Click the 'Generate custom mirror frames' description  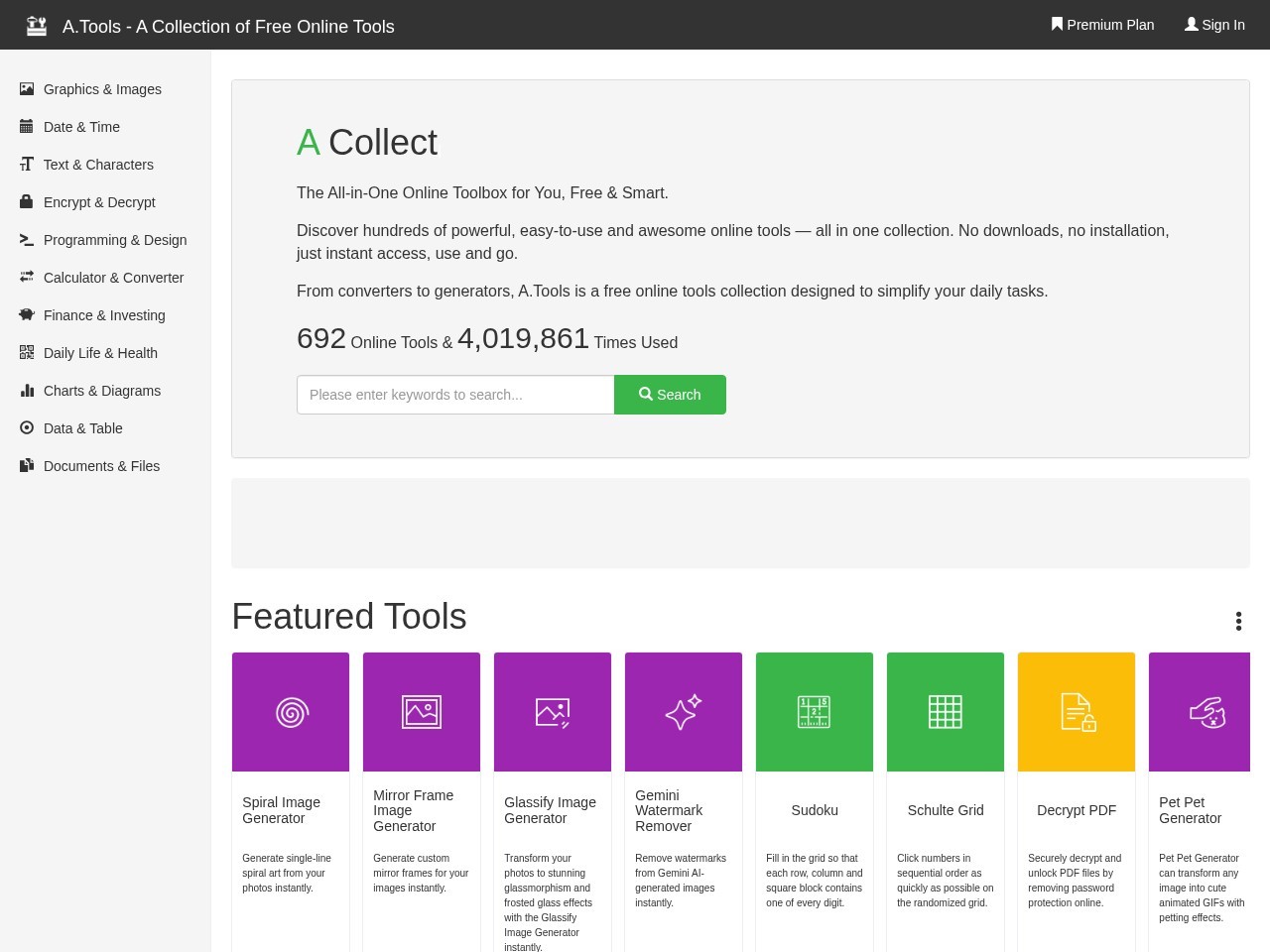click(421, 873)
